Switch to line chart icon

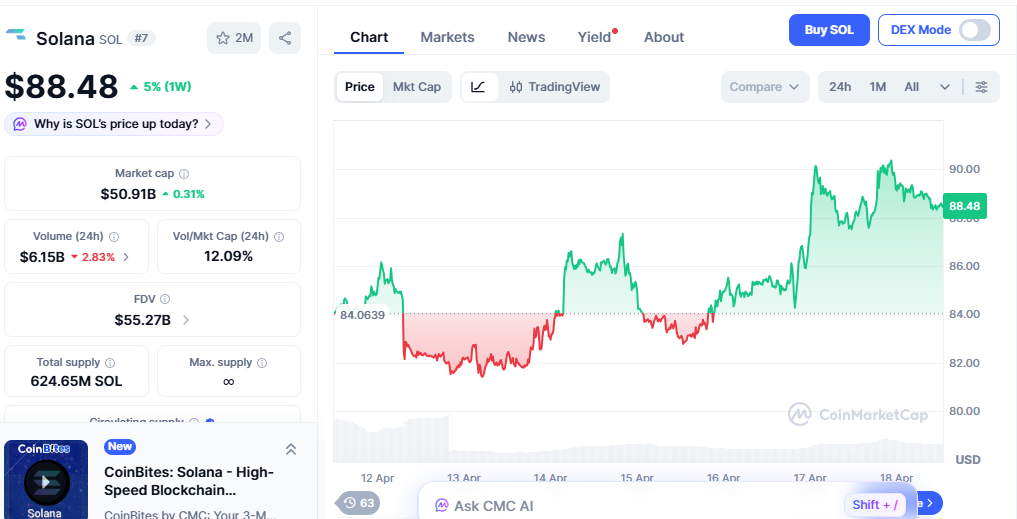[x=478, y=87]
